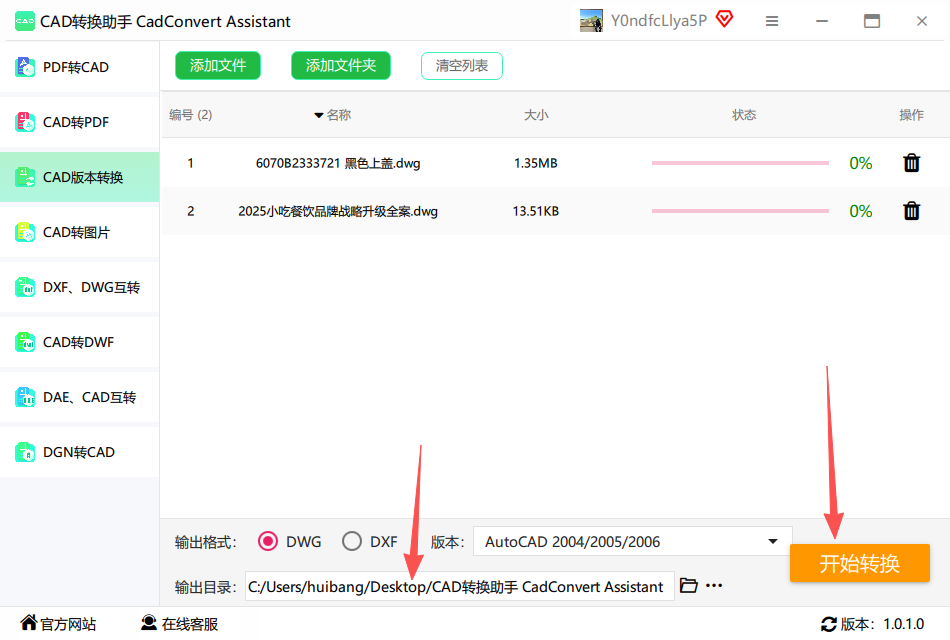Go to the CAD转DWF tab
This screenshot has height=640, width=950.
79,342
